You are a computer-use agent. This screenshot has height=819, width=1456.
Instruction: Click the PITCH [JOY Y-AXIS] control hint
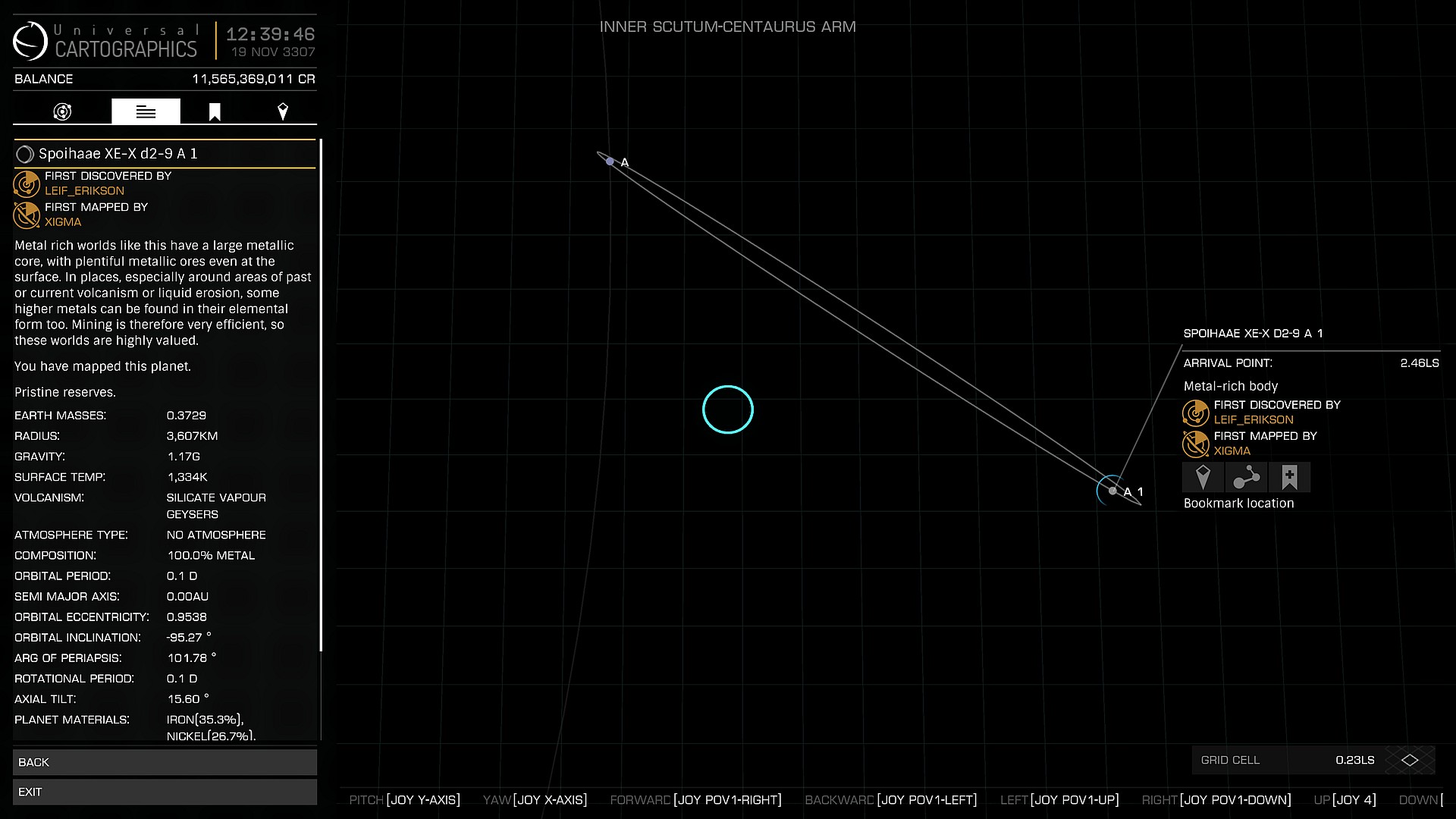(404, 800)
